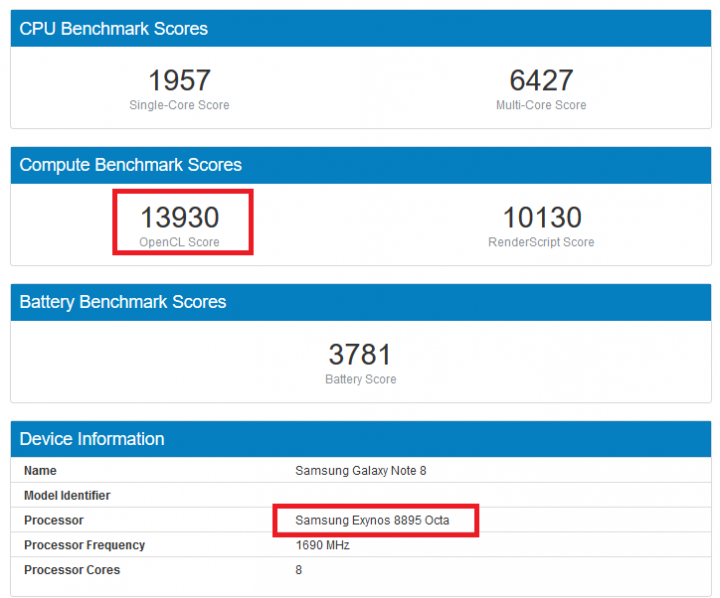The image size is (720, 598).
Task: Click the Single-Core Score label
Action: [179, 105]
